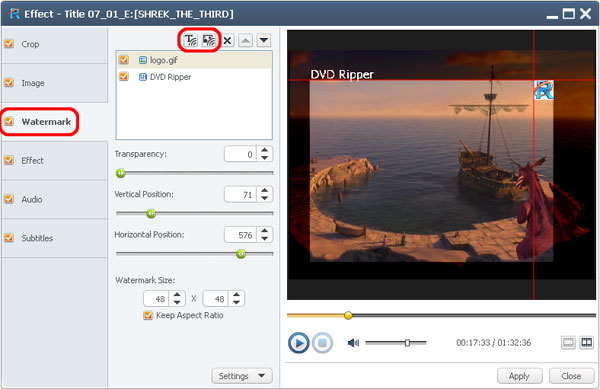Image resolution: width=600 pixels, height=389 pixels.
Task: Uncheck the logo.gif watermark checkbox
Action: pos(124,60)
